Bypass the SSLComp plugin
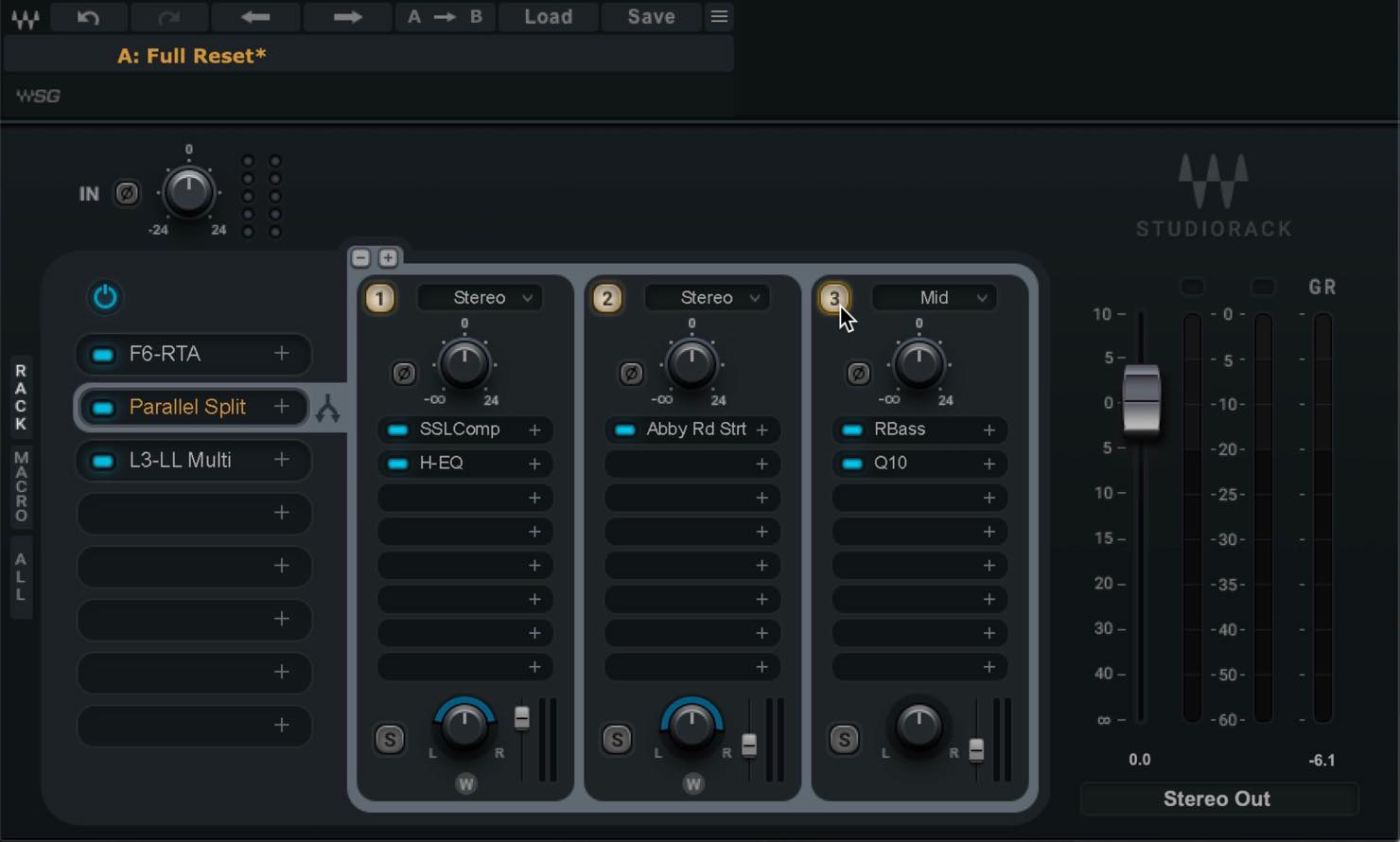Viewport: 1400px width, 842px height. [397, 430]
